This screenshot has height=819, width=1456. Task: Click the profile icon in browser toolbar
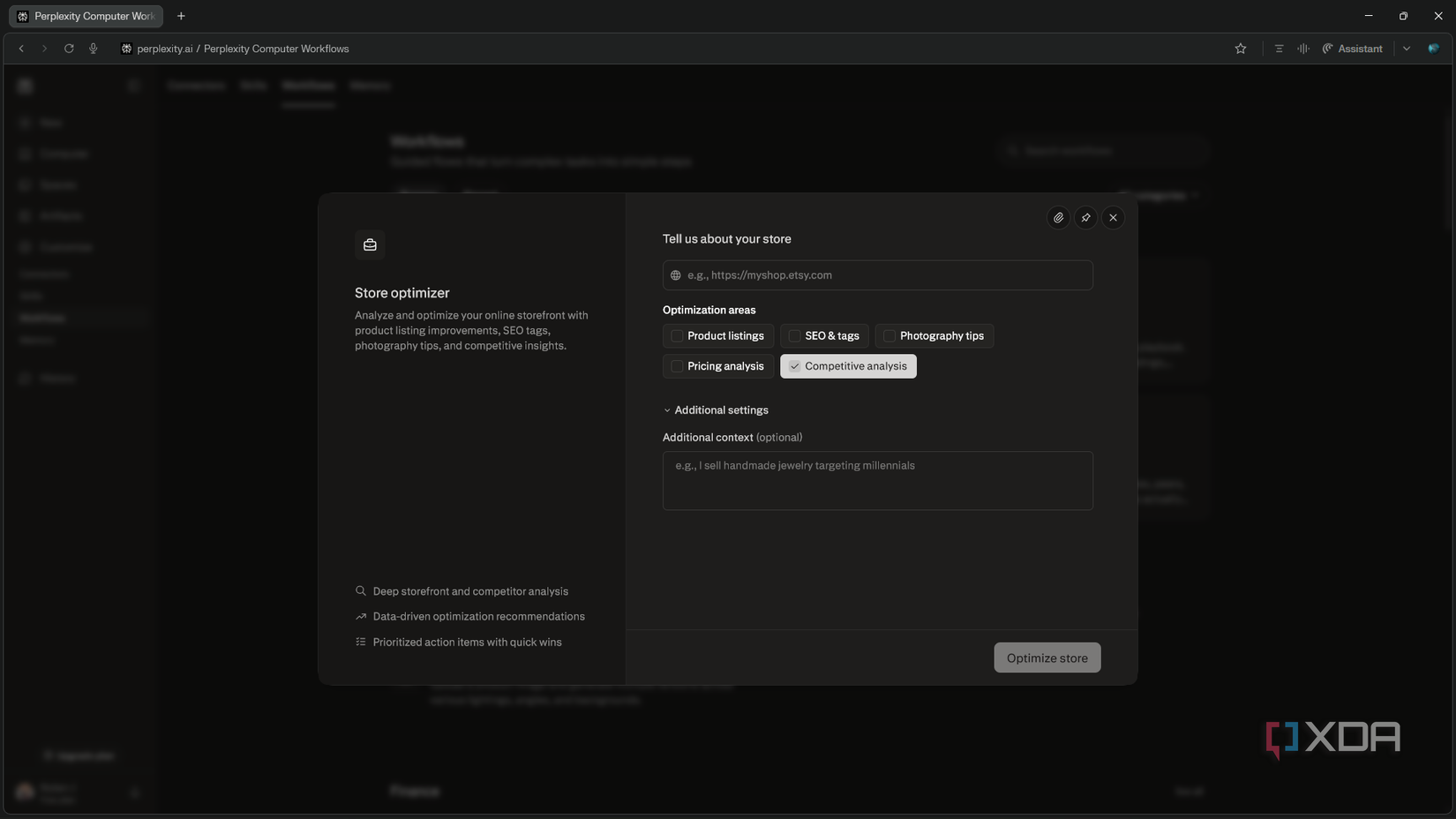point(1433,49)
